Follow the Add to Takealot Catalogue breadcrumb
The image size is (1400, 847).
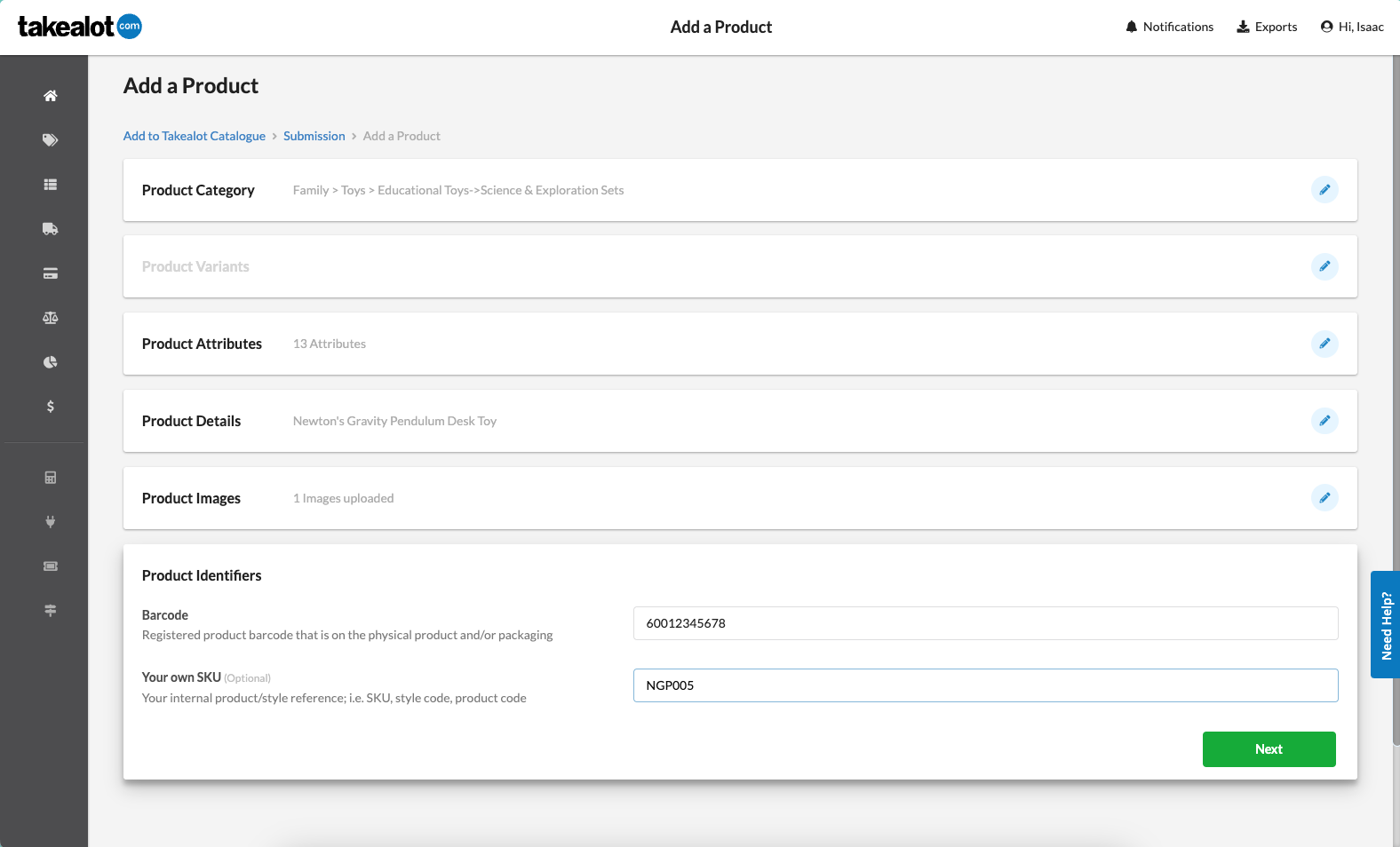coord(195,136)
